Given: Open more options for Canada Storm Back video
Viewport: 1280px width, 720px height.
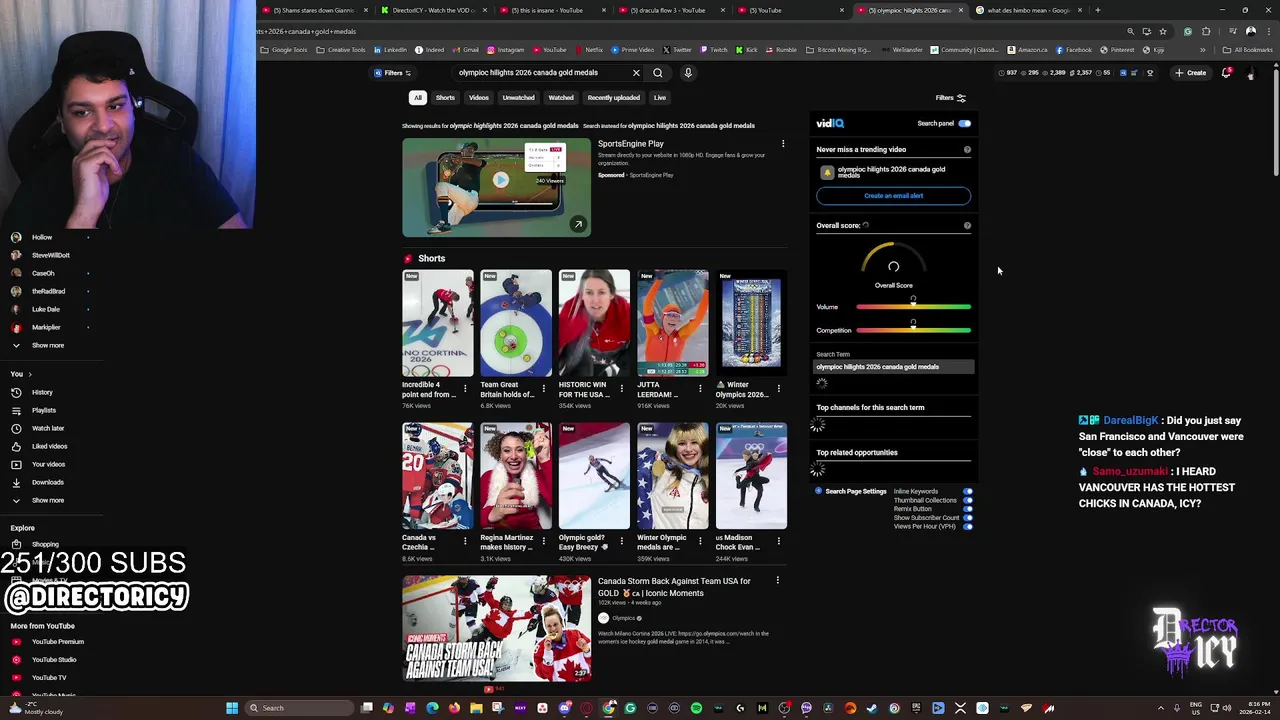Looking at the screenshot, I should pos(777,581).
